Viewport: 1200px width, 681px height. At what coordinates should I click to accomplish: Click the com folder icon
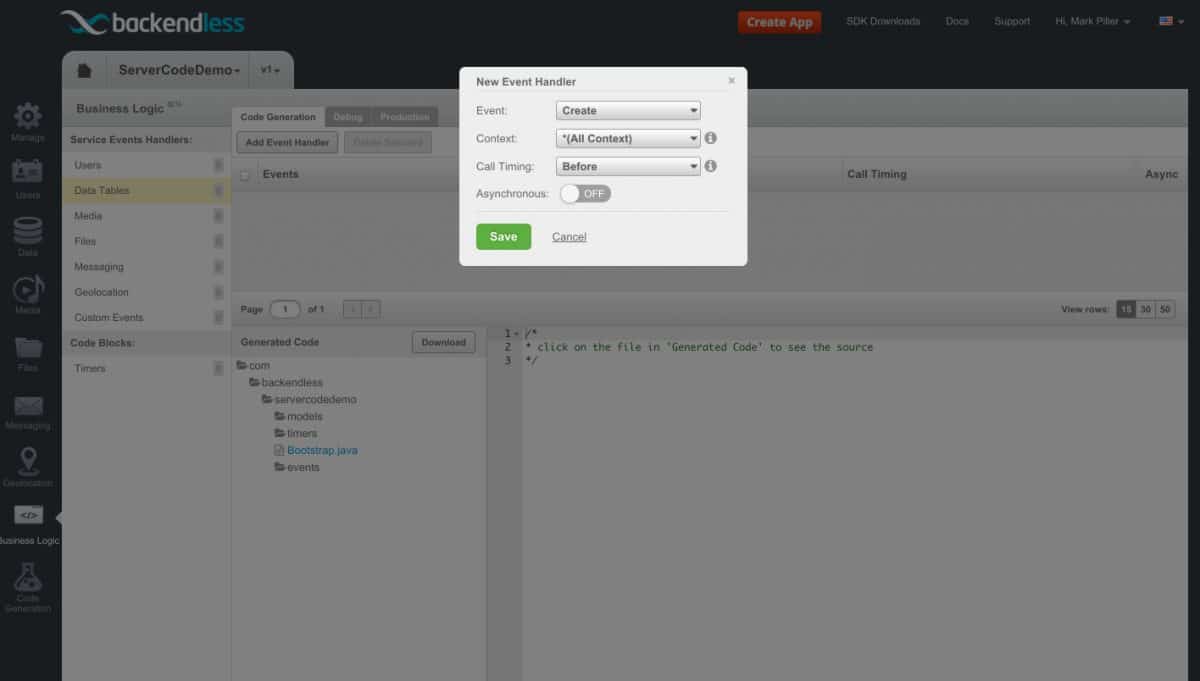point(241,366)
